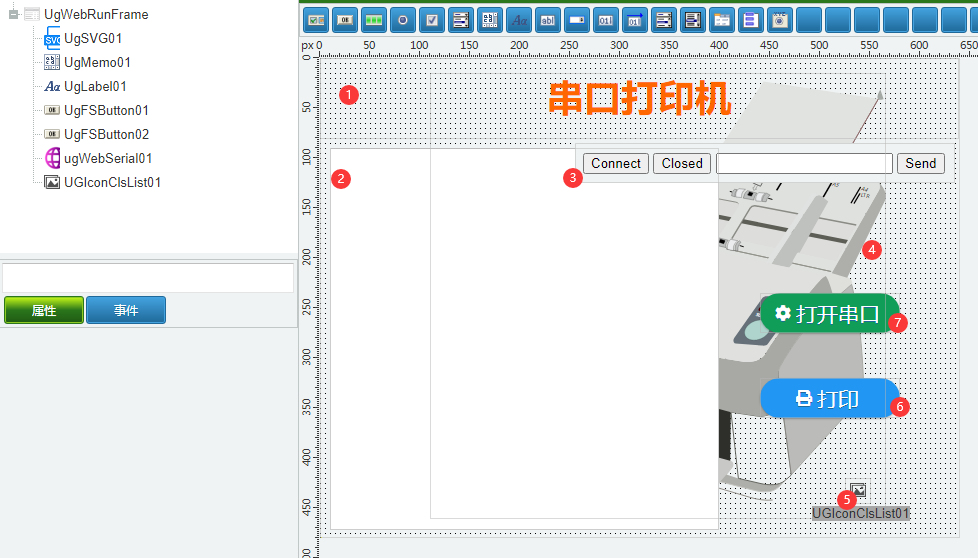Choose the stacked panels component tool
978x558 pixels.
[x=751, y=21]
